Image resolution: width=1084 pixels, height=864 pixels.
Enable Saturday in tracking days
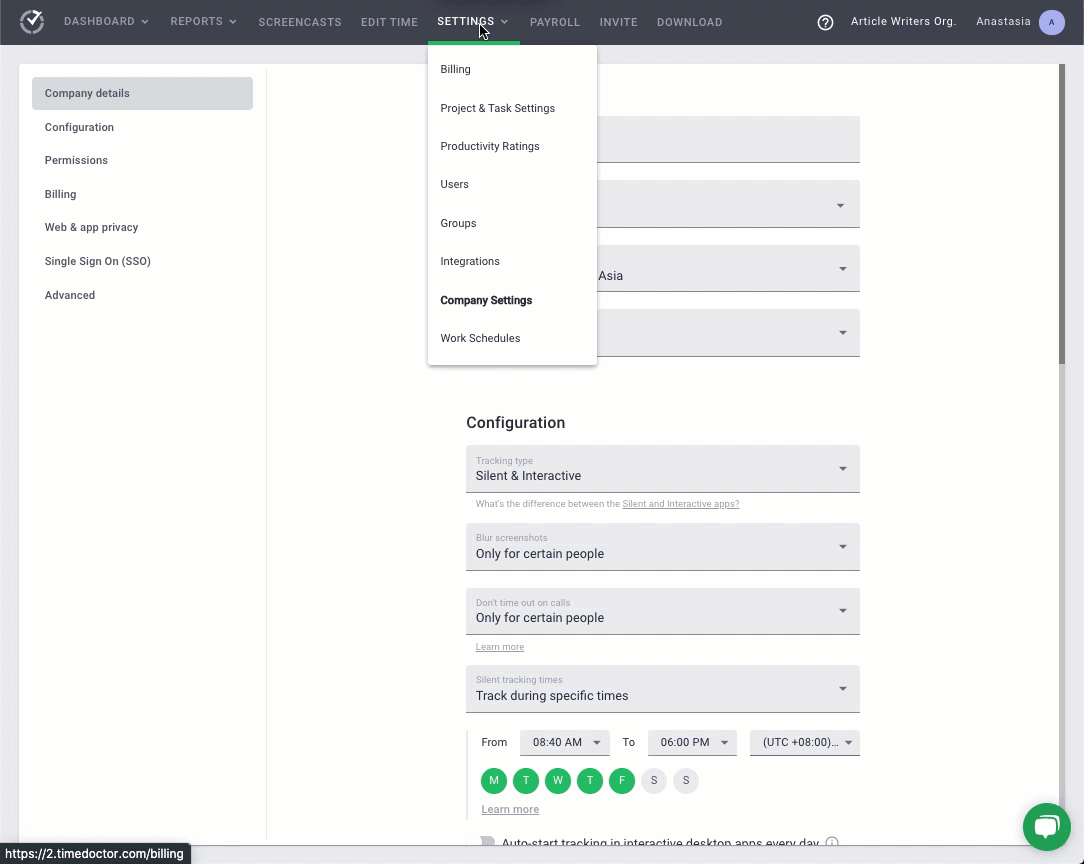pyautogui.click(x=654, y=780)
